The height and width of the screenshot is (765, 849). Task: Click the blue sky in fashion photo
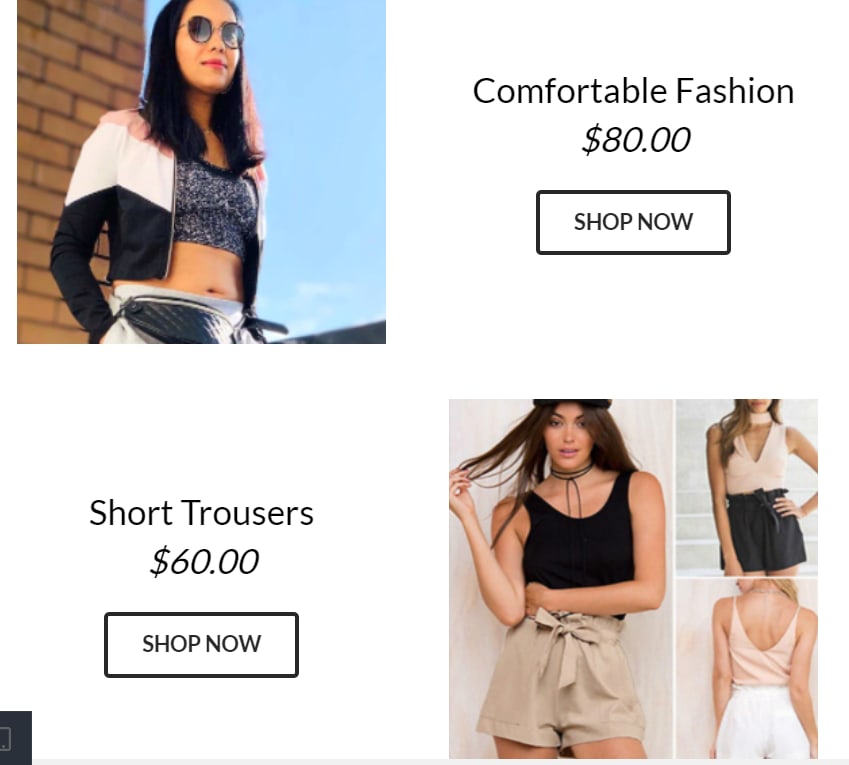(x=325, y=135)
